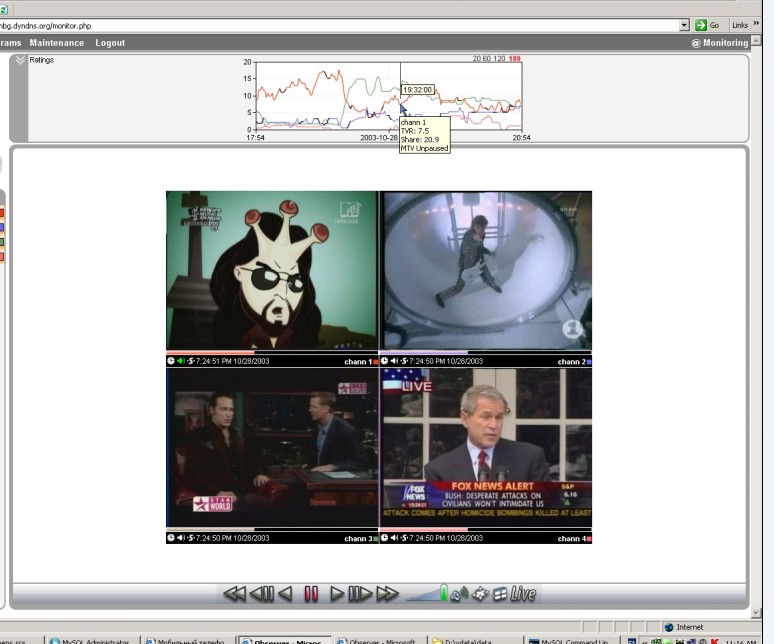Click the sync S icon on chann 2

tap(404, 361)
